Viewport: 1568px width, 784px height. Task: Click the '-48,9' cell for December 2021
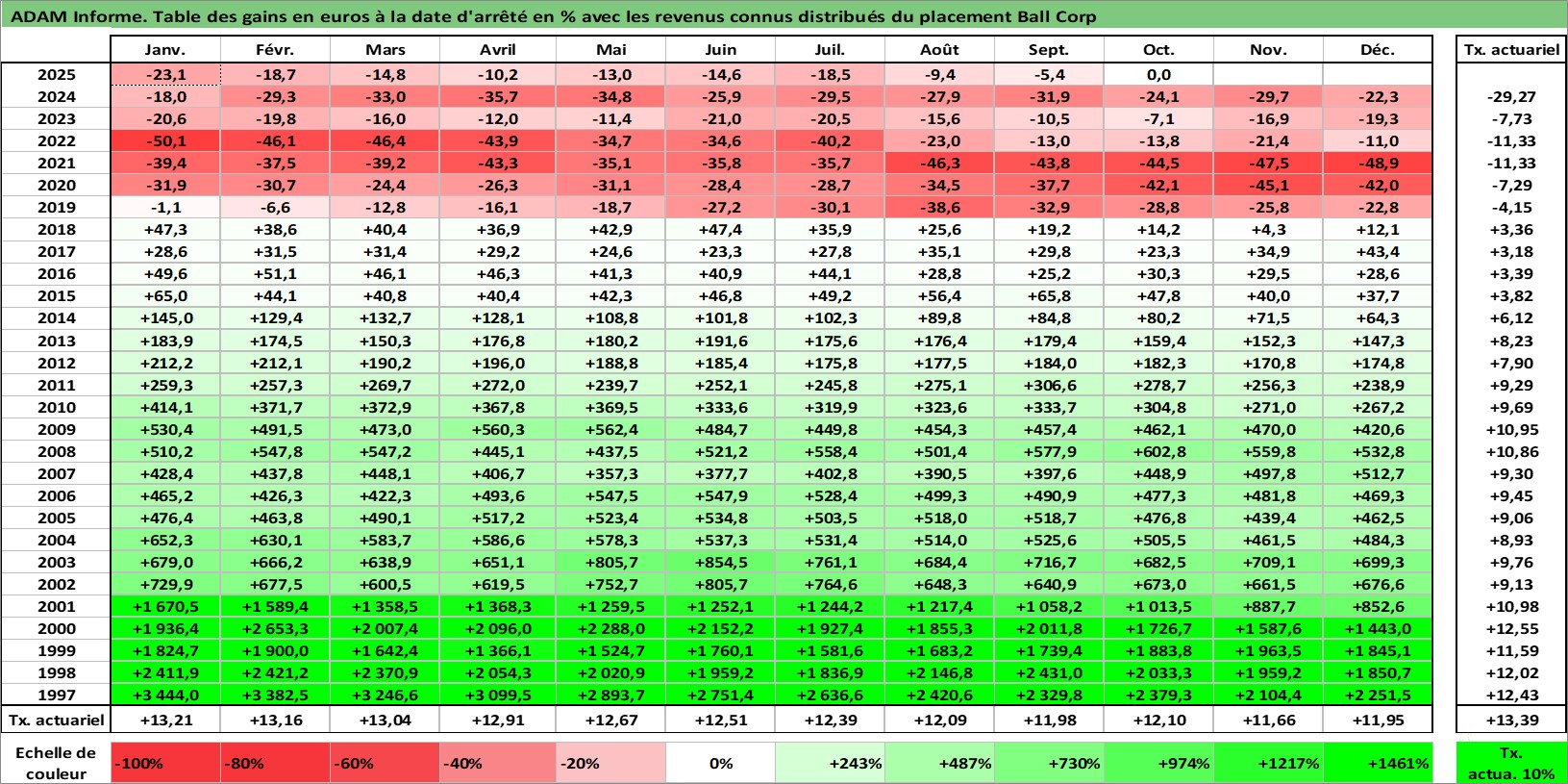pos(1378,163)
